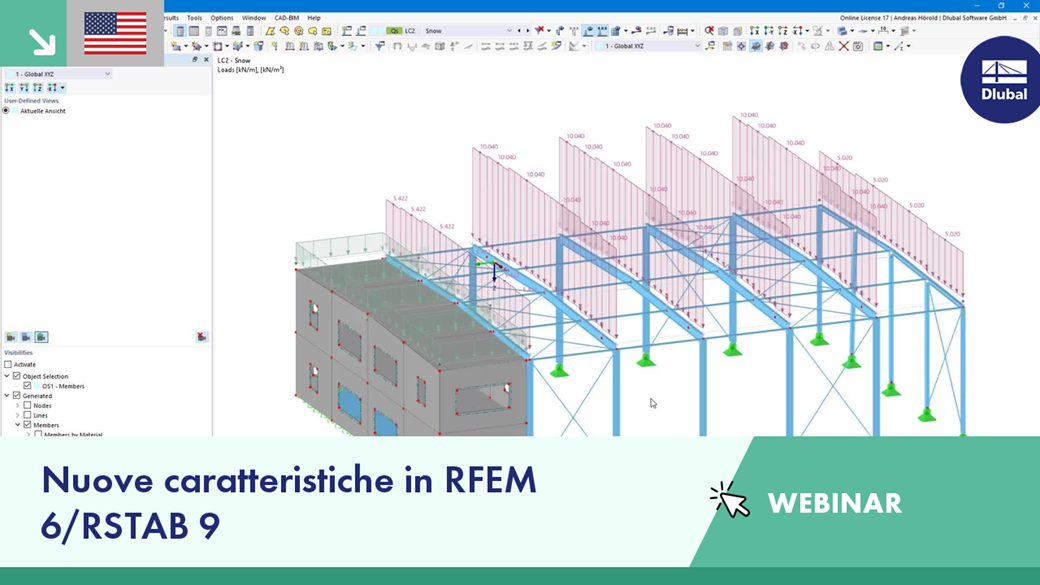
Task: Click the 'LC2 - Snow' label in the viewport
Action: pyautogui.click(x=234, y=60)
